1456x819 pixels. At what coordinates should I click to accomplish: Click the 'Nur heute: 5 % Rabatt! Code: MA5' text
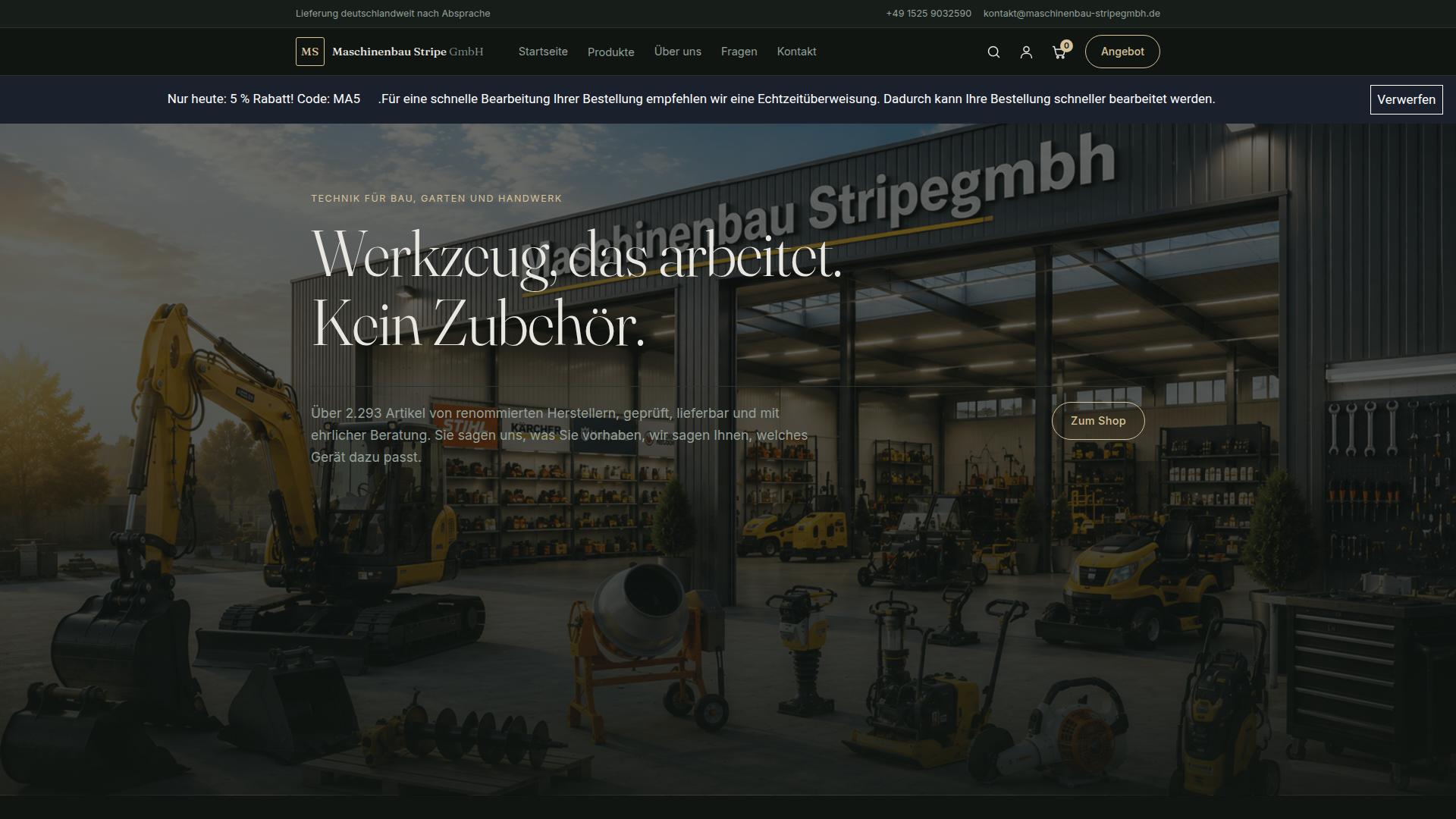264,99
